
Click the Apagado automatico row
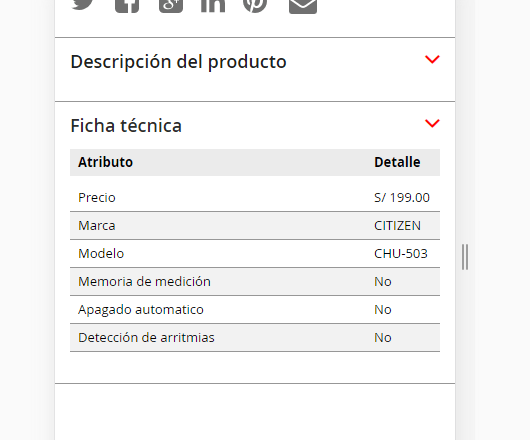pyautogui.click(x=255, y=310)
